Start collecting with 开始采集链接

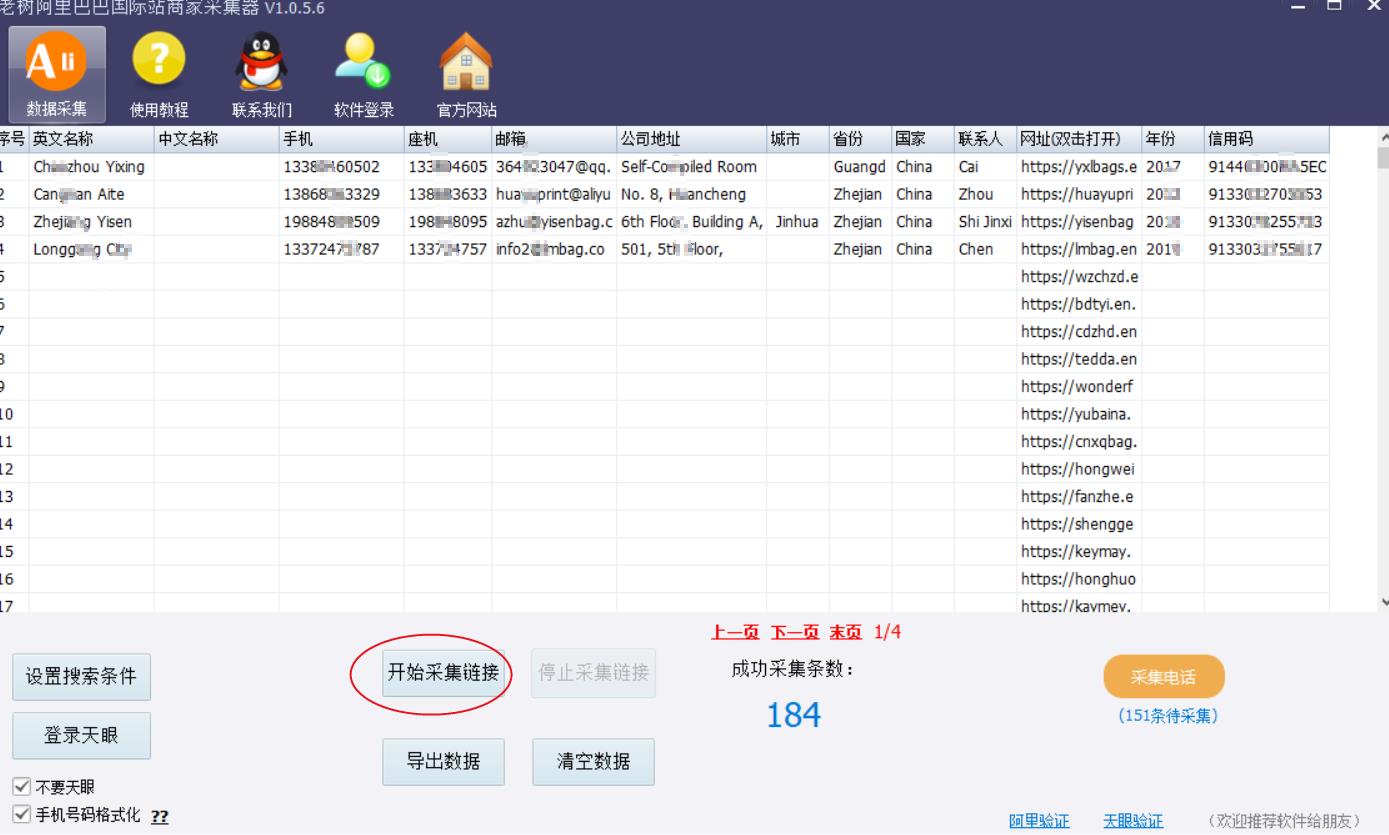(443, 673)
